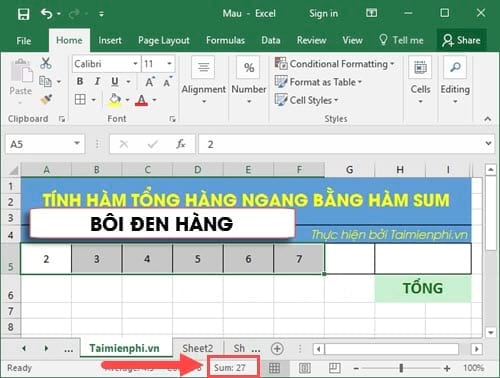
Task: Switch to the Sheet2 tab
Action: point(197,348)
